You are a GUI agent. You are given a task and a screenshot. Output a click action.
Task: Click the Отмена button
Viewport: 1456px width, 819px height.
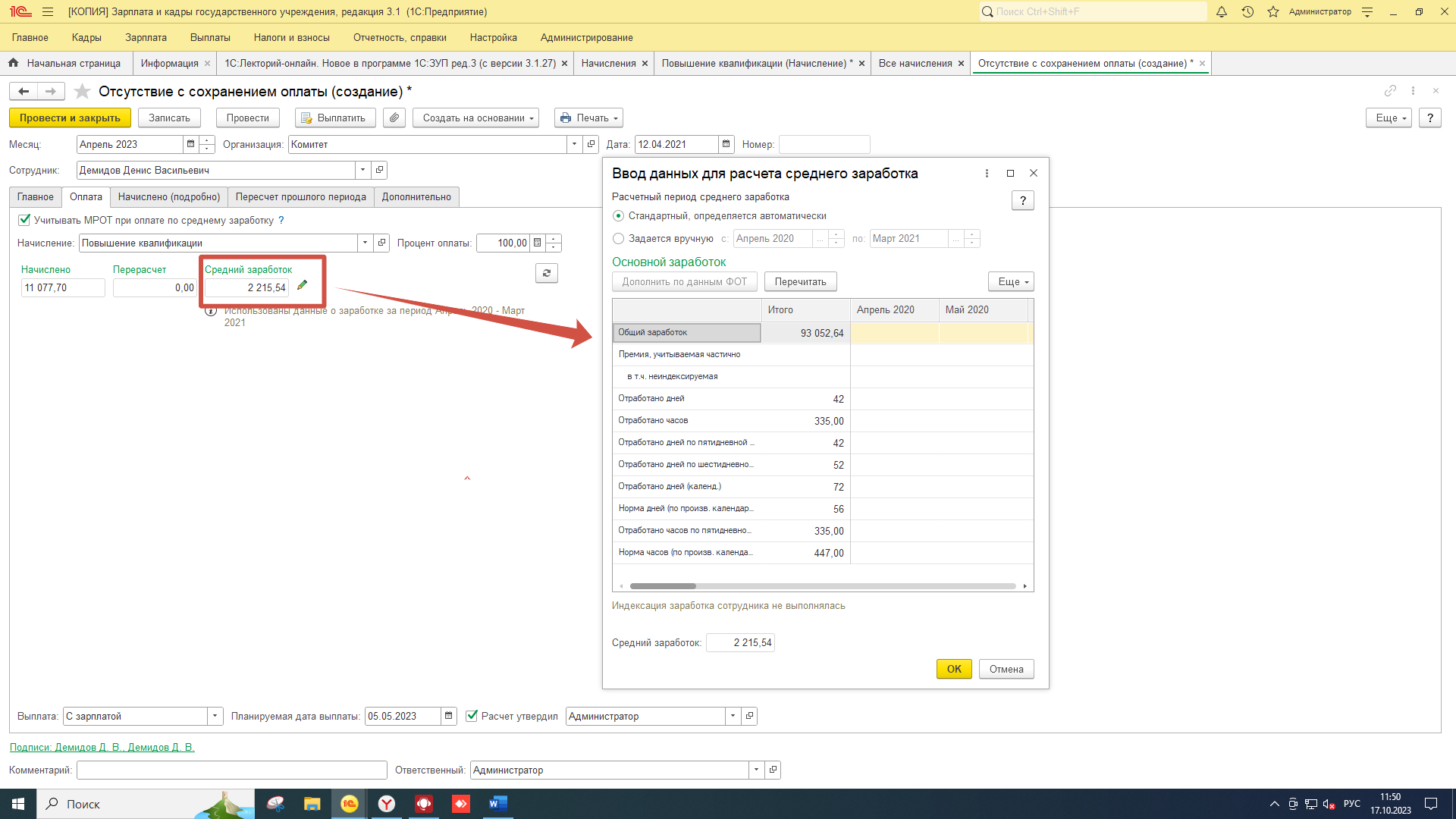[1006, 669]
